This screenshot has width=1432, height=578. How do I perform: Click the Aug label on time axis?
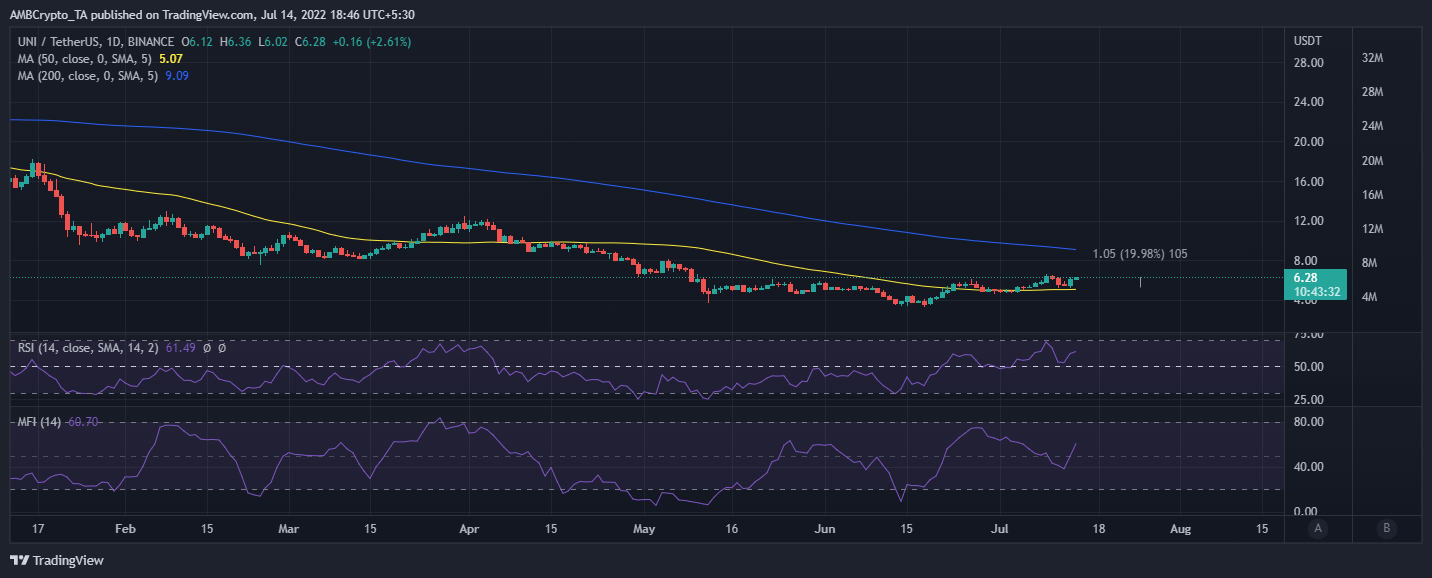tap(1181, 528)
